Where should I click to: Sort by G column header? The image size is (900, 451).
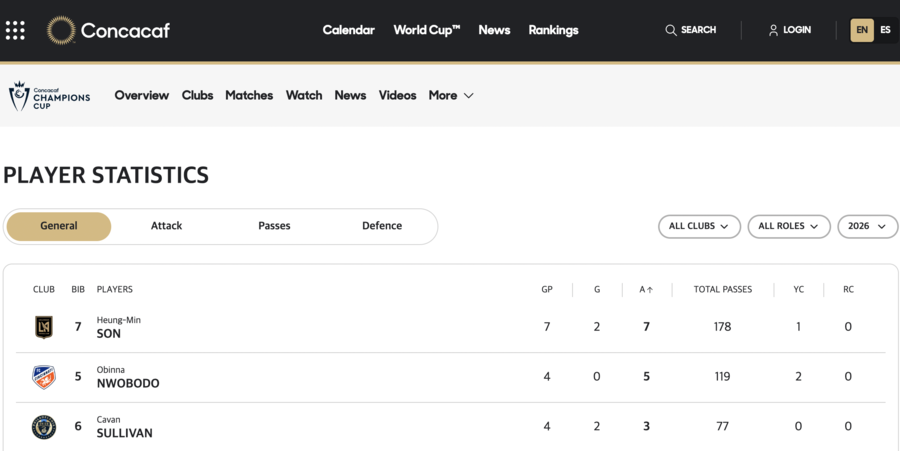pyautogui.click(x=597, y=290)
